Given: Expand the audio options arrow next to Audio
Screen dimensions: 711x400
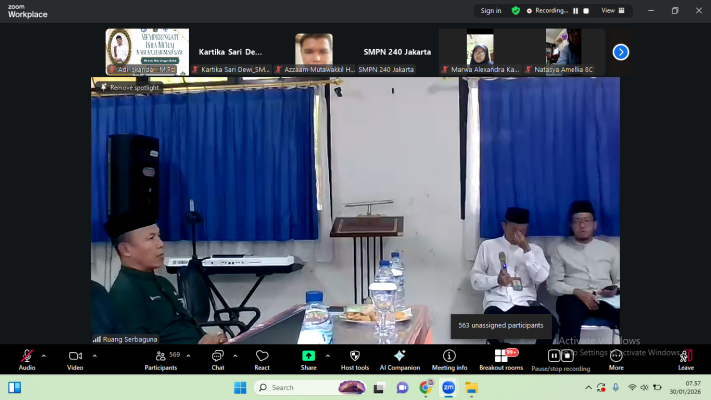Looking at the screenshot, I should point(43,355).
